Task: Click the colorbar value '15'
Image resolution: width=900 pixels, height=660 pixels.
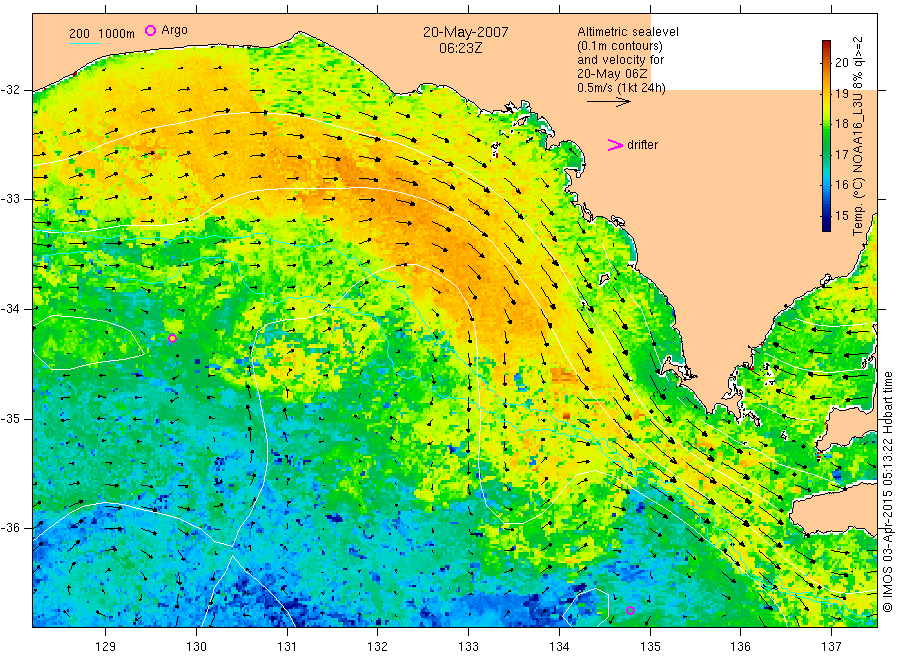Action: pos(841,216)
